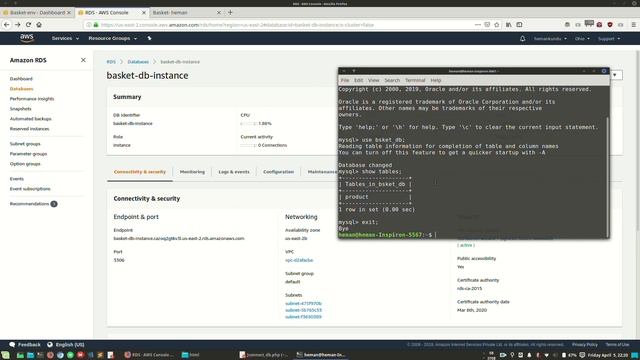Viewport: 640px width, 360px height.
Task: Open the VPC id link under Networking
Action: (299, 260)
